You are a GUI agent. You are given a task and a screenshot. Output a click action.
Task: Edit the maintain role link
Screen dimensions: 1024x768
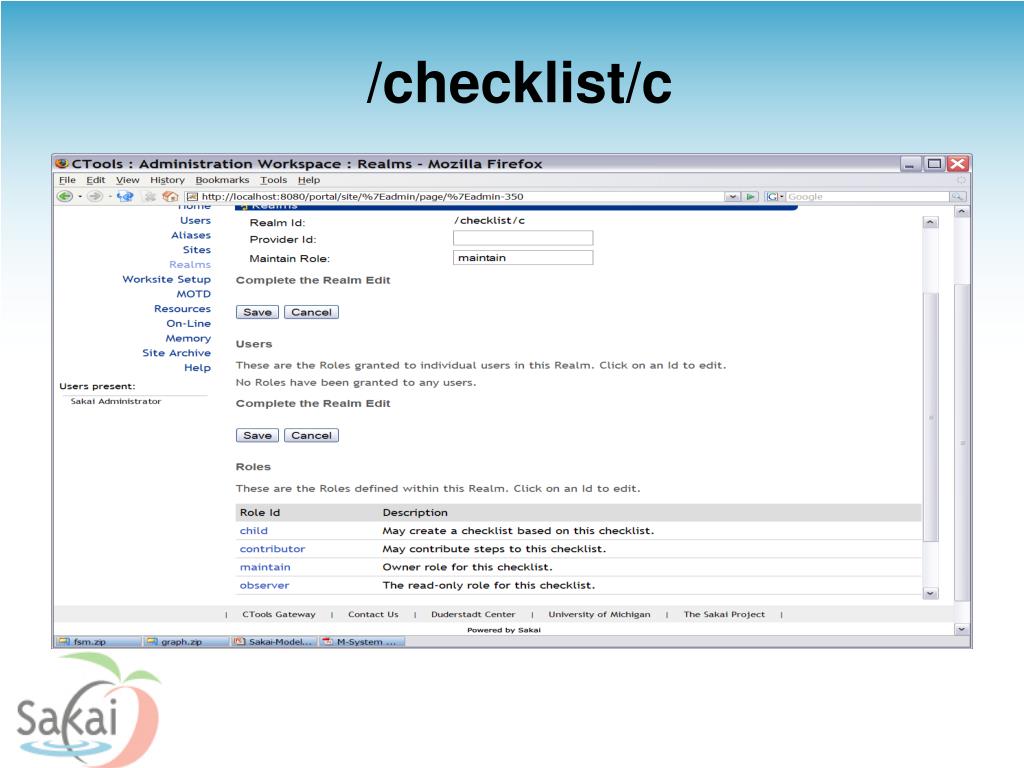coord(265,568)
